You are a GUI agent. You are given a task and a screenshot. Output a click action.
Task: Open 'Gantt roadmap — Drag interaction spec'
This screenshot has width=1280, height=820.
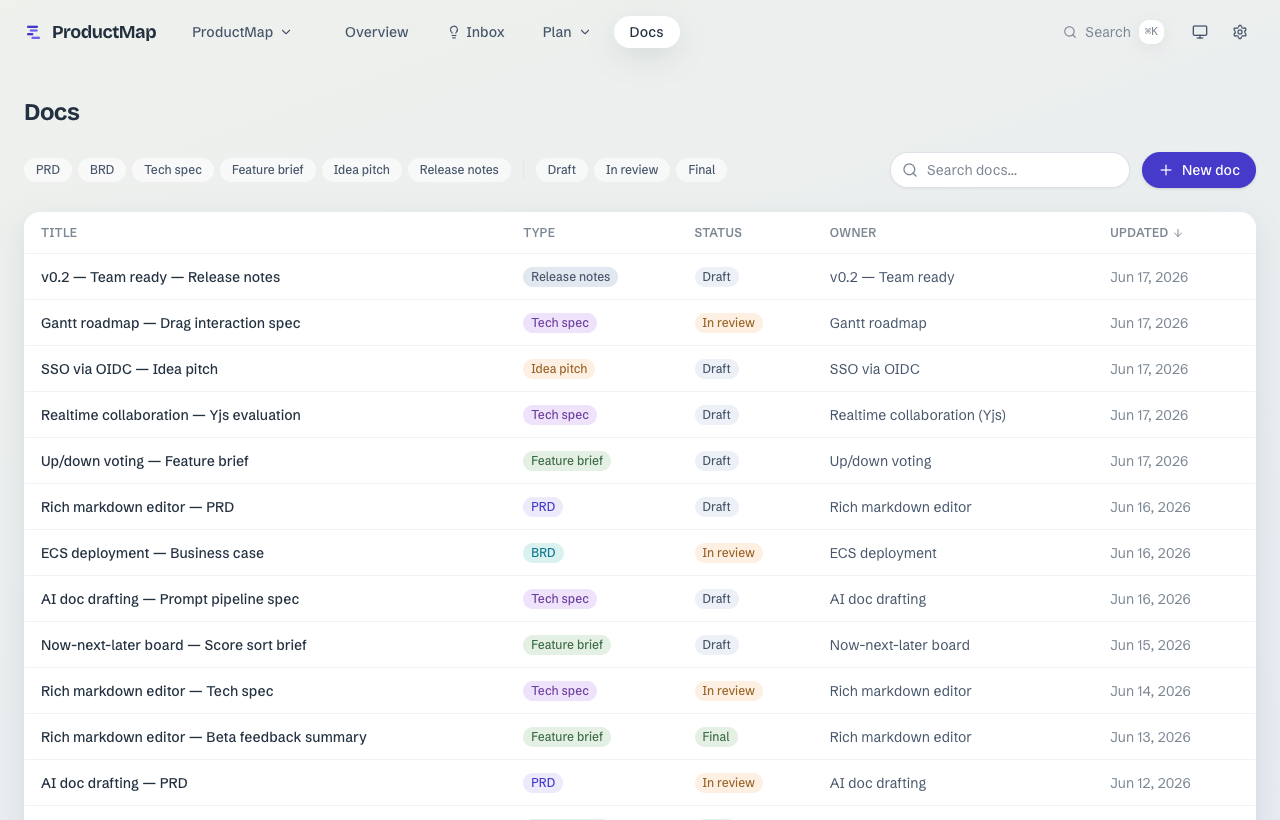coord(170,323)
